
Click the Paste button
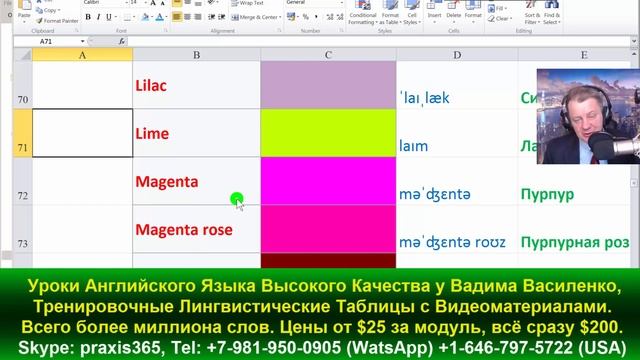(24, 11)
